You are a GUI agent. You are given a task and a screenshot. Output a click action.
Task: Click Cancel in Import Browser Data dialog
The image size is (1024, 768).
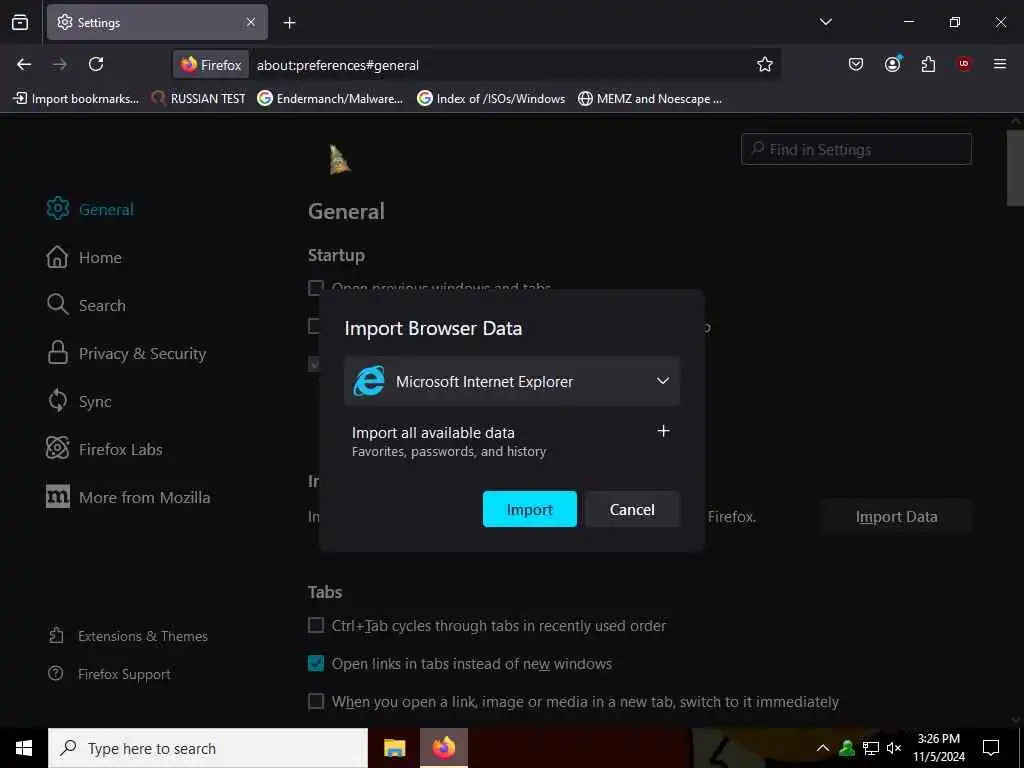point(632,509)
